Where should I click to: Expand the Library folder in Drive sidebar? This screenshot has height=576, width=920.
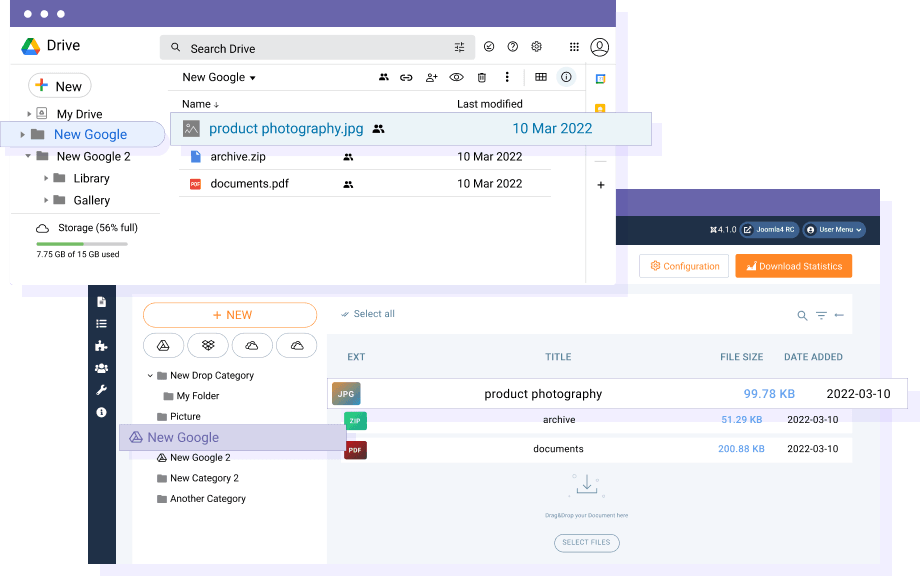pos(47,178)
